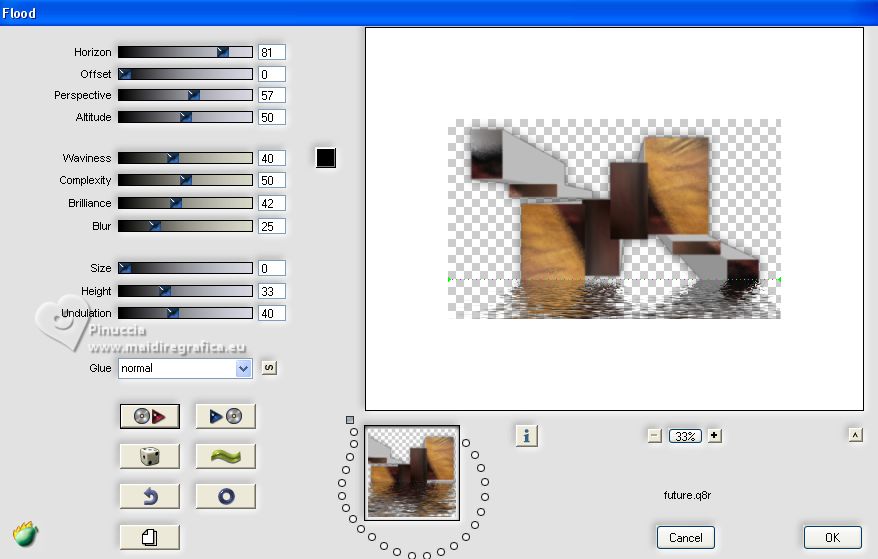Click the black color swatch

326,158
